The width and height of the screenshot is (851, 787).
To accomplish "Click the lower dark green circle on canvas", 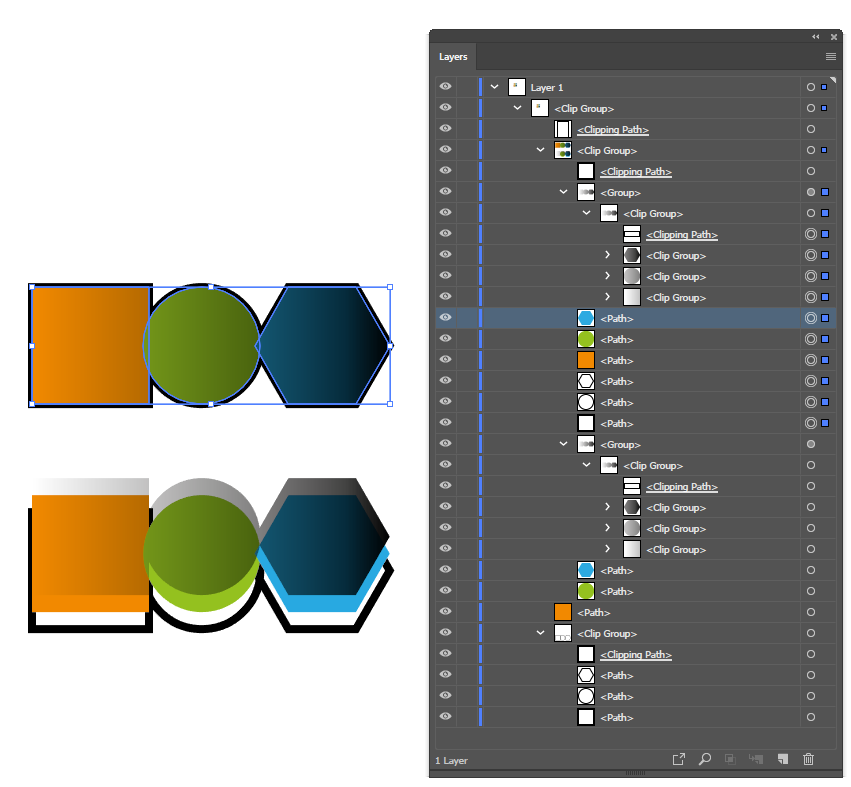I will (x=201, y=543).
